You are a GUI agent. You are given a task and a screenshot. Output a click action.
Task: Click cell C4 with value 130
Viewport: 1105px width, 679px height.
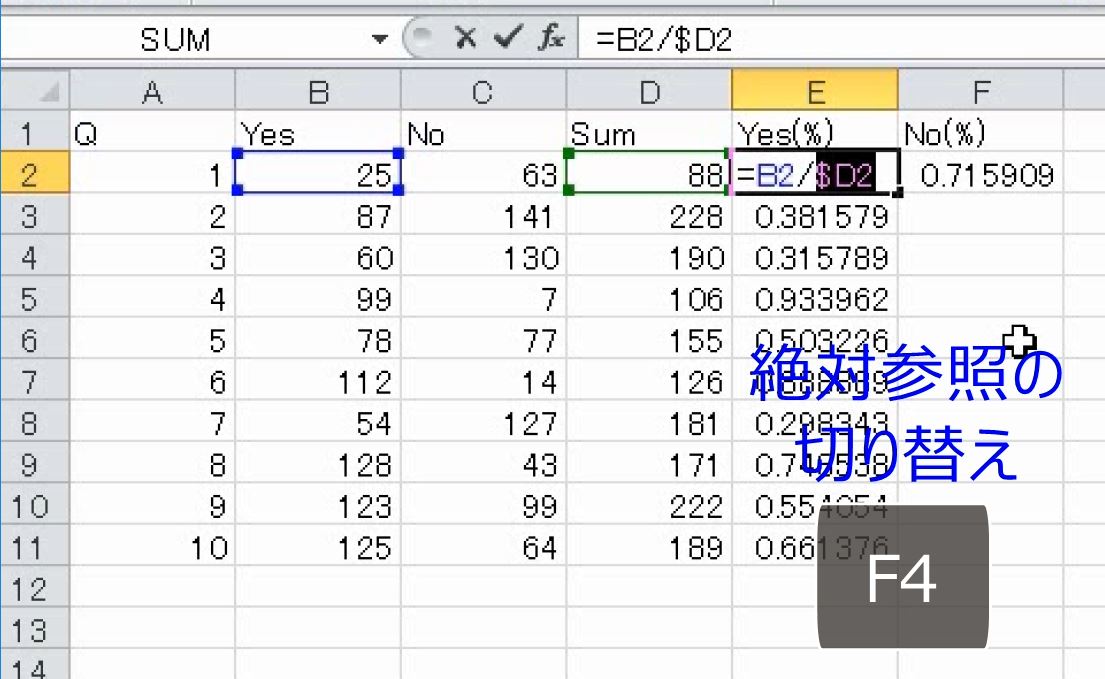(x=483, y=256)
